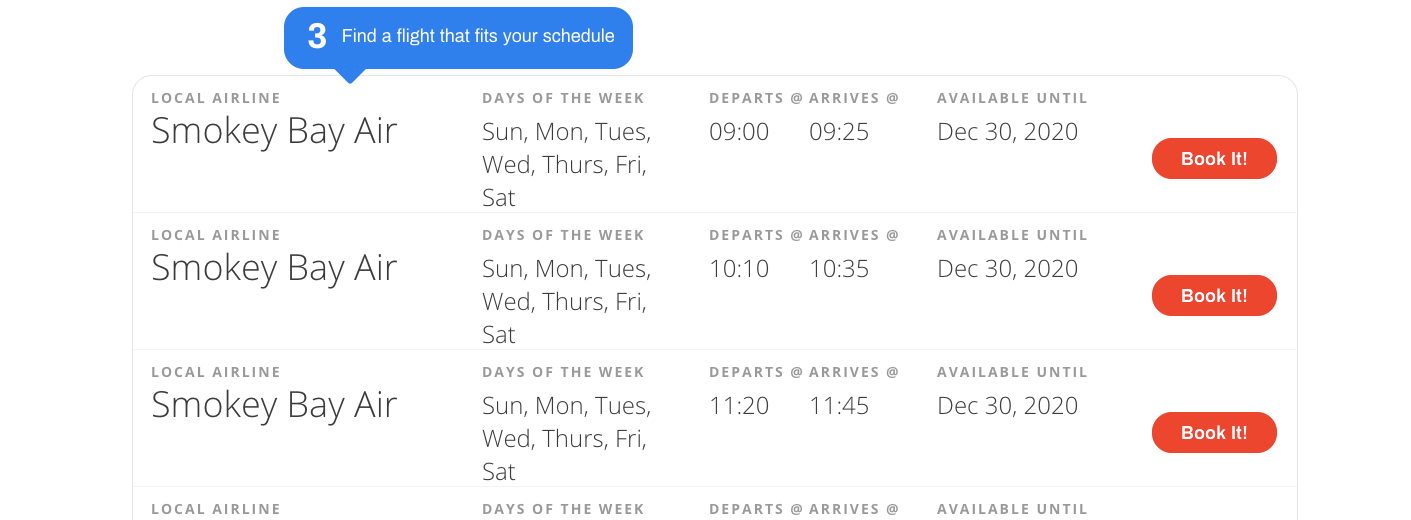Click Dec 30, 2020 date for 09:00 flight
The width and height of the screenshot is (1411, 520).
1007,132
